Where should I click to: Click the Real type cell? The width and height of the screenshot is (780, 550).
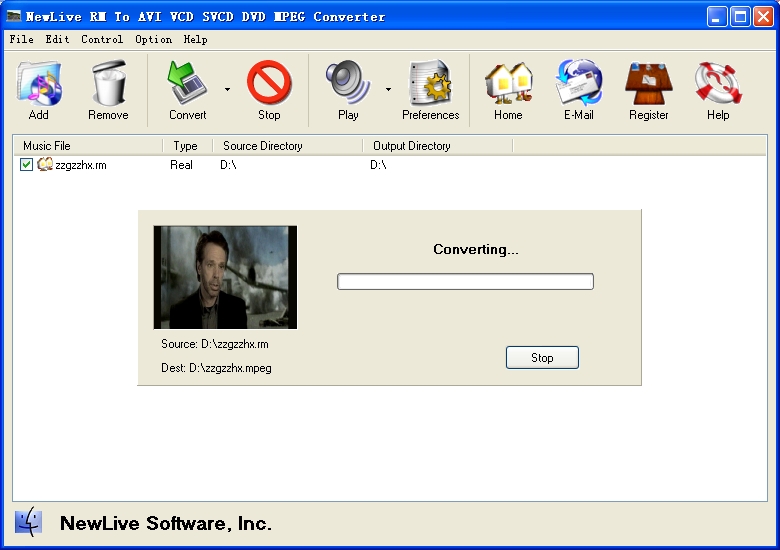click(182, 165)
